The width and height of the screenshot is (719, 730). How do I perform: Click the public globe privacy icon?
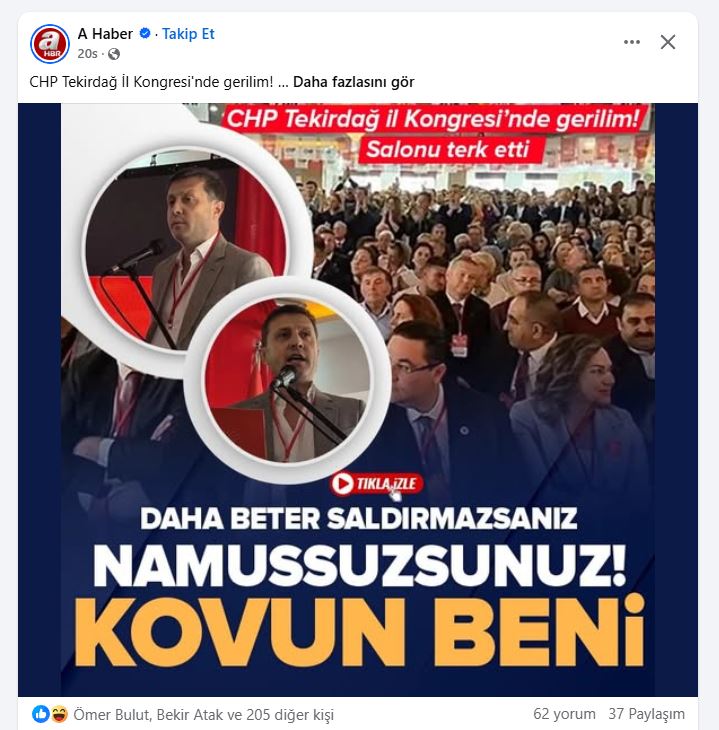pos(114,54)
